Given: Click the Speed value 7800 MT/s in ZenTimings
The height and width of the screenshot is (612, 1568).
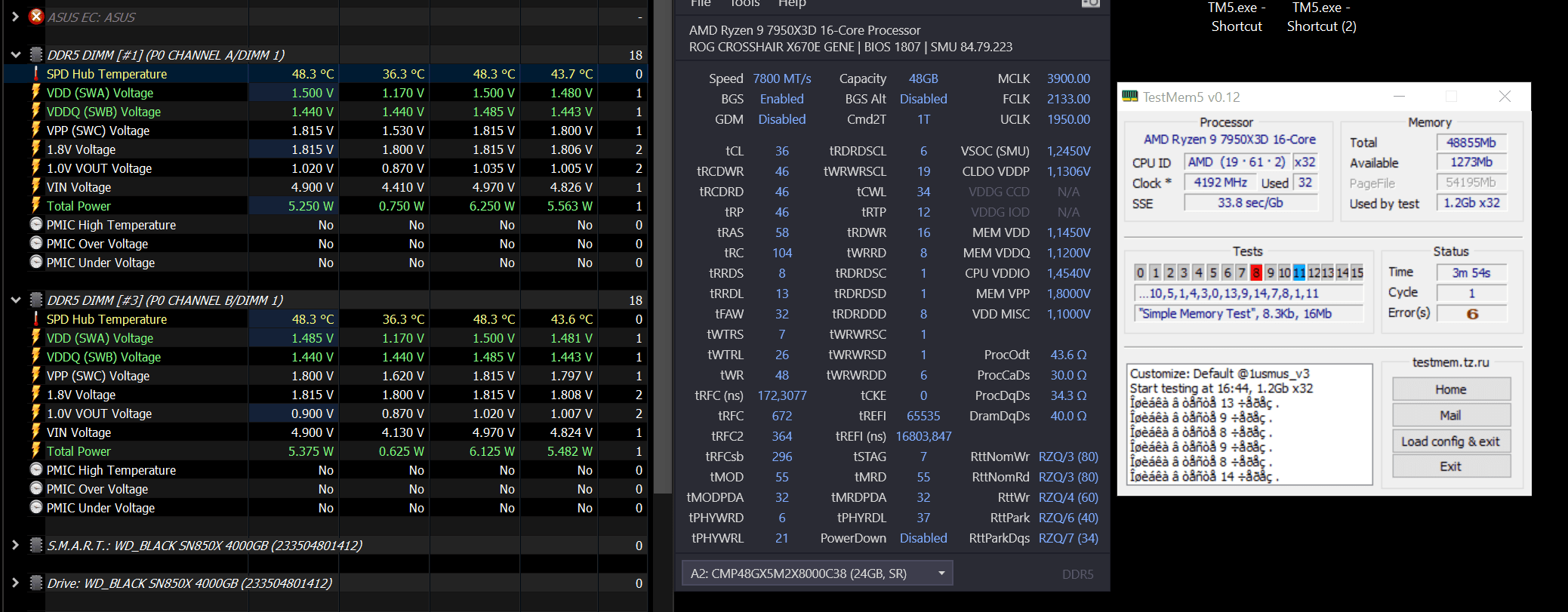Looking at the screenshot, I should [782, 78].
